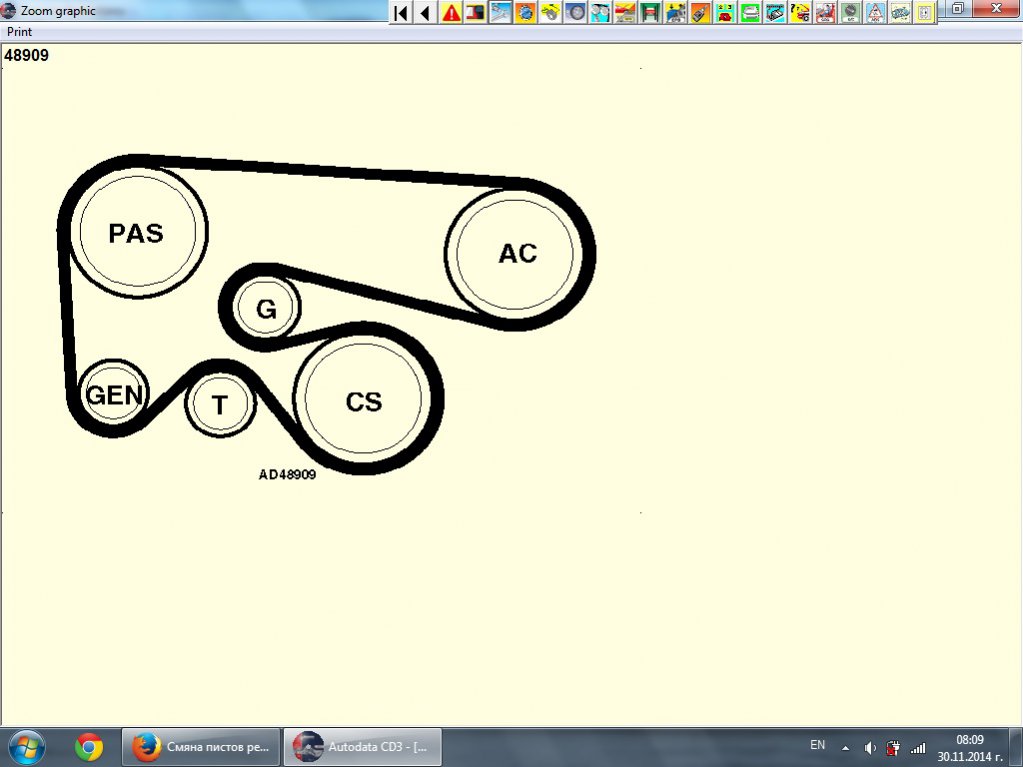Click the green vehicle lift icon
This screenshot has width=1023, height=767.
click(650, 13)
